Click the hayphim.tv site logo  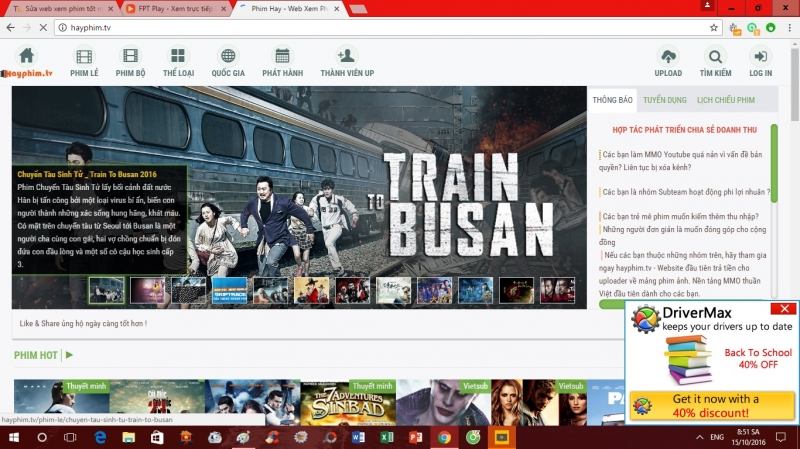(27, 73)
